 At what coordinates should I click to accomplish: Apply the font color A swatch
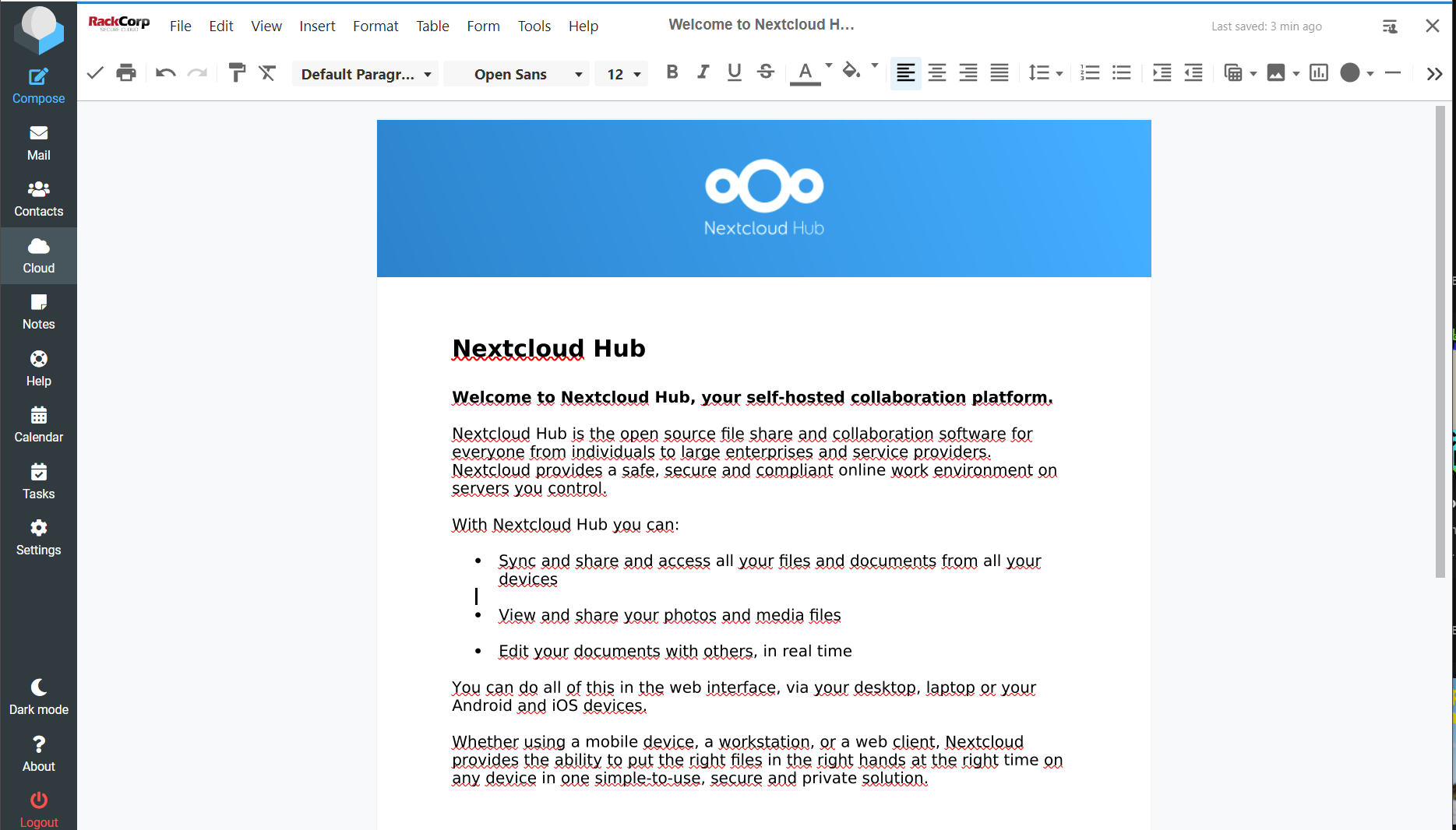point(806,73)
